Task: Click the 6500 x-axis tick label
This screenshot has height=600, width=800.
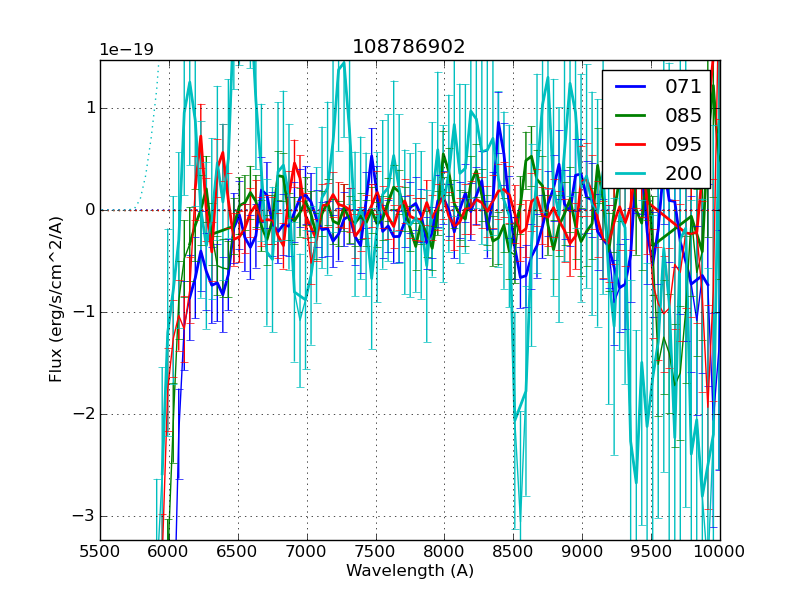Action: coord(238,551)
